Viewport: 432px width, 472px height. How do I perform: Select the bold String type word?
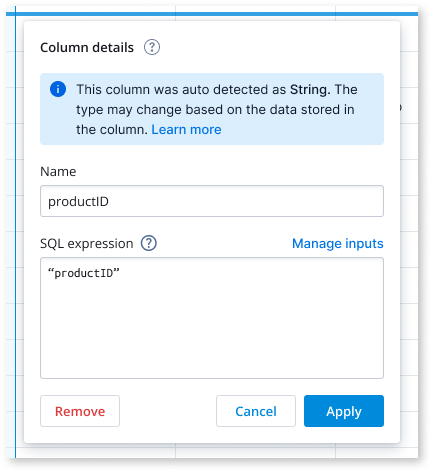[308, 89]
